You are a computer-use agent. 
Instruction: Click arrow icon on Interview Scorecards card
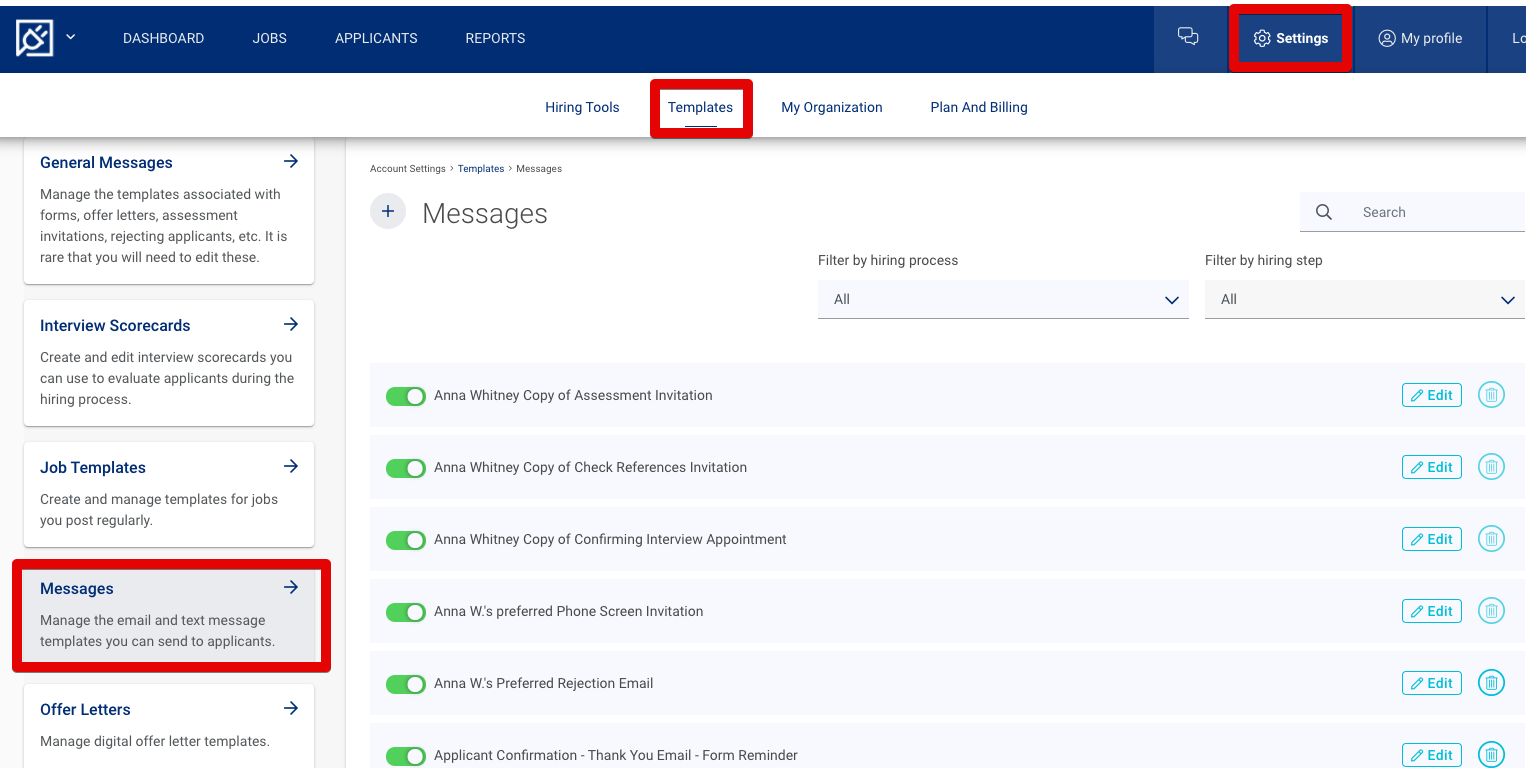pyautogui.click(x=291, y=324)
